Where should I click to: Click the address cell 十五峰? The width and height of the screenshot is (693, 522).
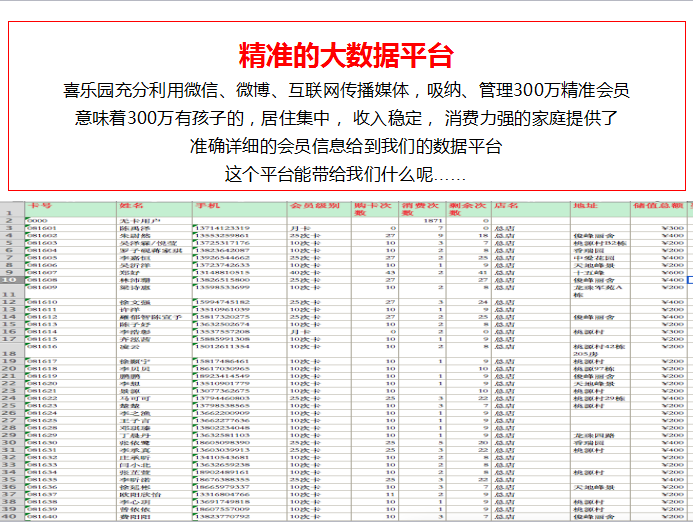tap(601, 272)
